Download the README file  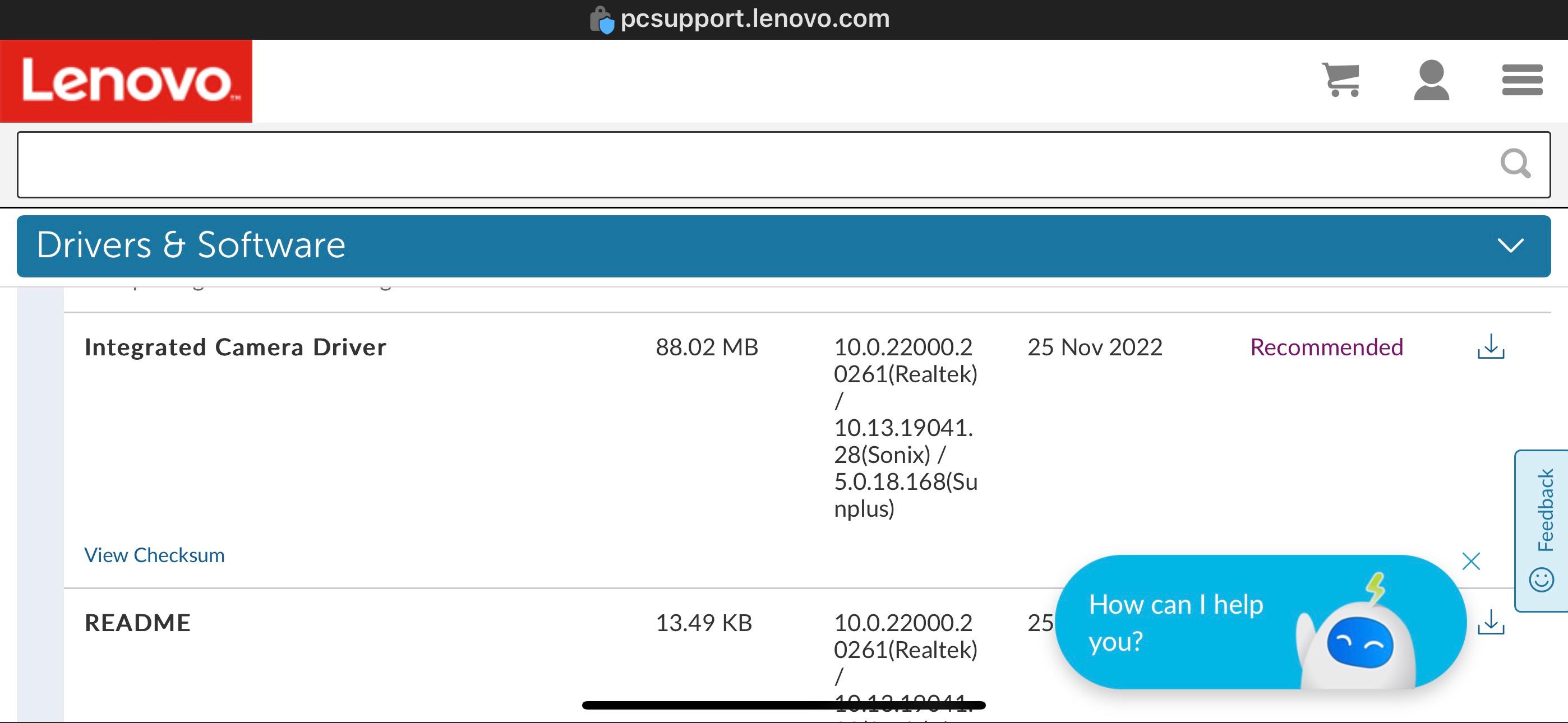[x=1491, y=622]
